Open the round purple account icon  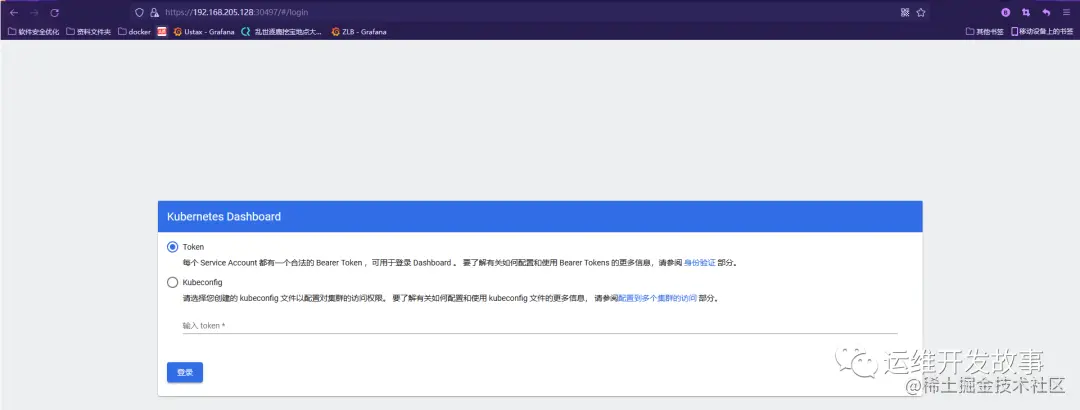1006,12
